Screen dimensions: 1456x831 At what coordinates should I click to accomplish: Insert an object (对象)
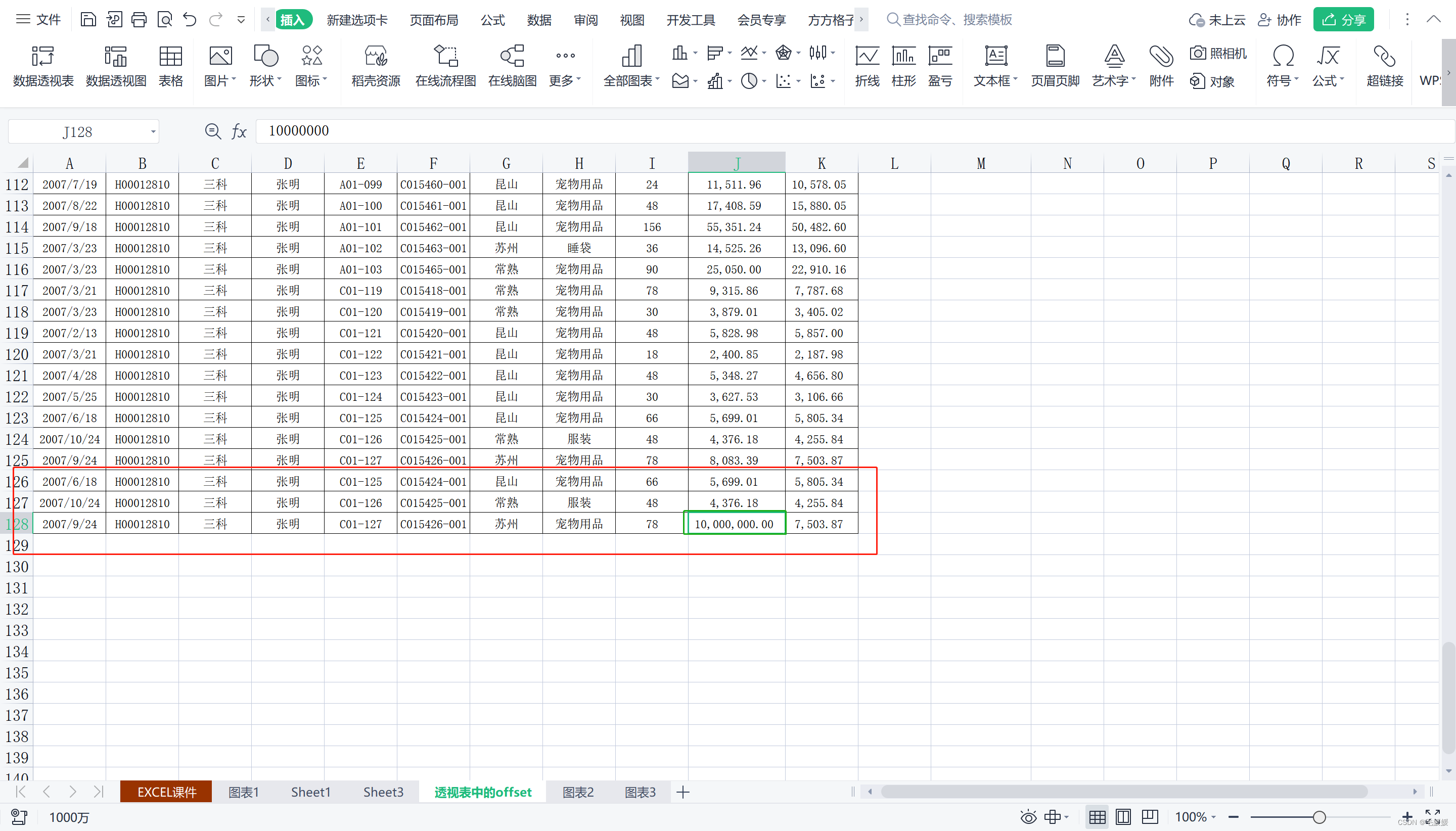pyautogui.click(x=1212, y=81)
